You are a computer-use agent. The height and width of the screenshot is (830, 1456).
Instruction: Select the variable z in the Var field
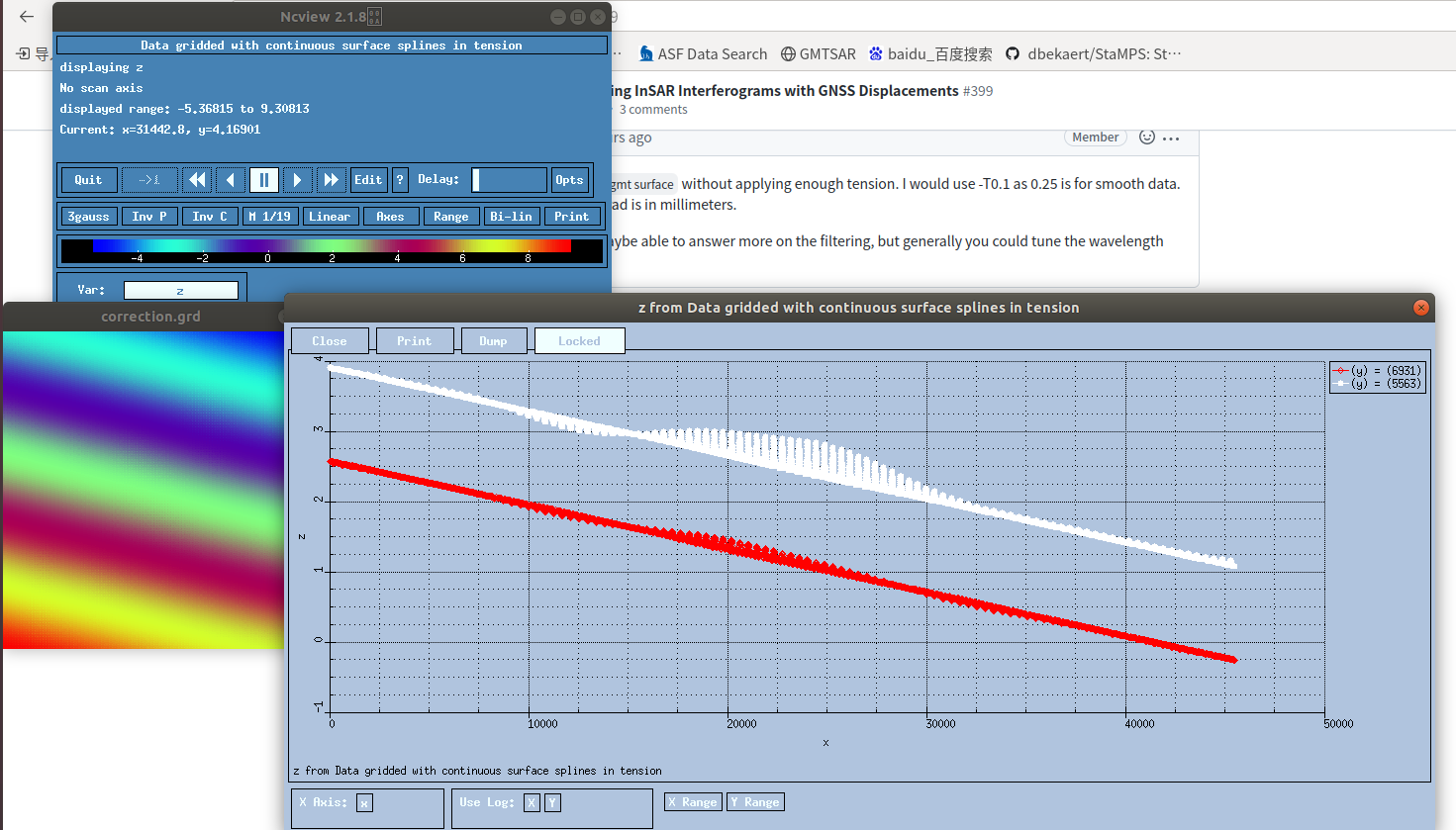click(x=181, y=289)
